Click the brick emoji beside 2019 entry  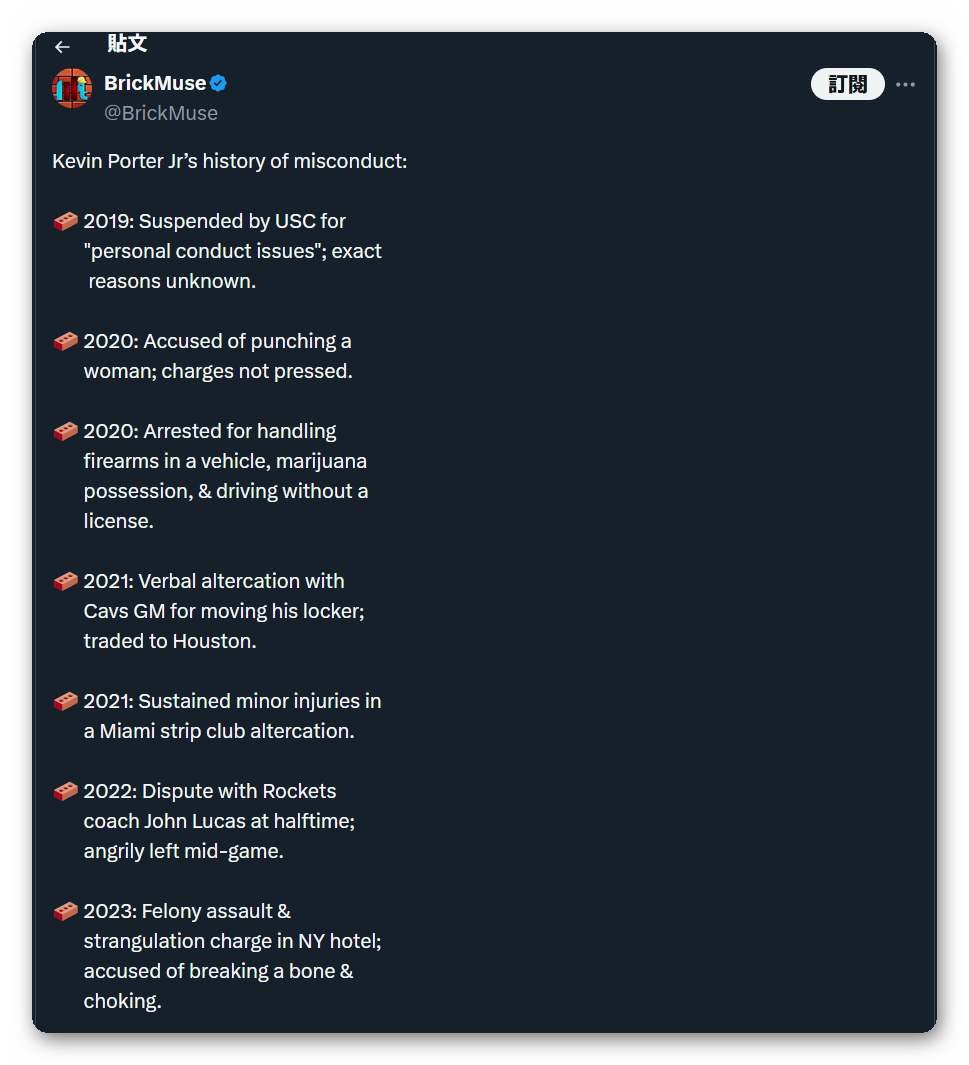[66, 221]
